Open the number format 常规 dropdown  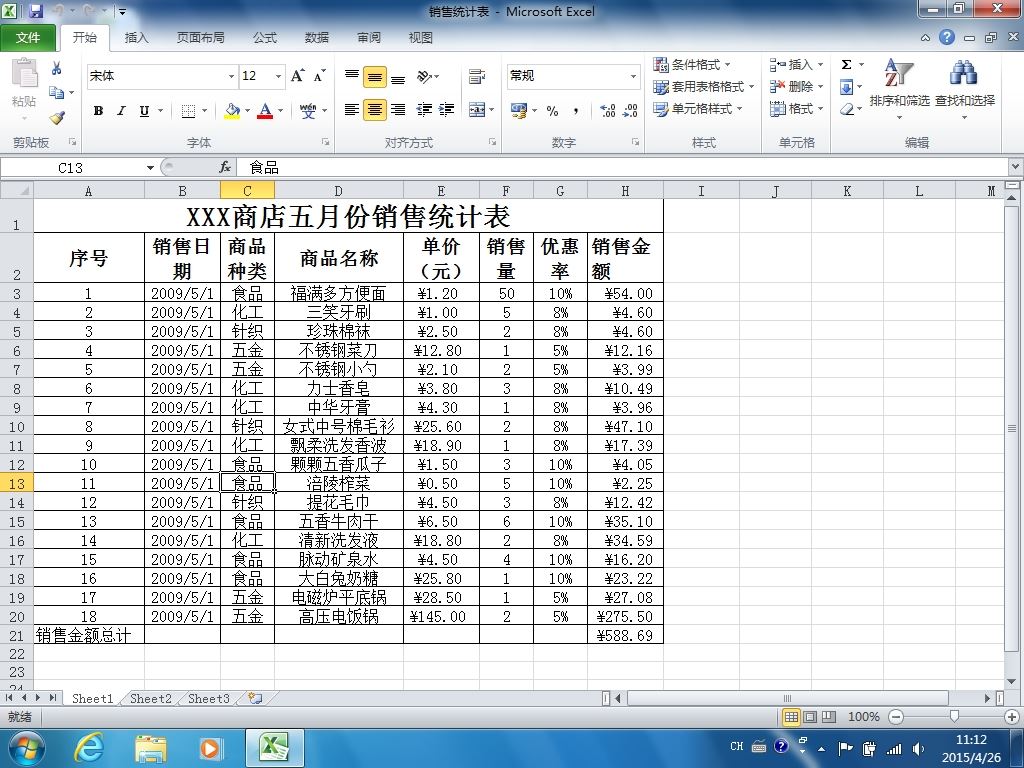point(633,76)
